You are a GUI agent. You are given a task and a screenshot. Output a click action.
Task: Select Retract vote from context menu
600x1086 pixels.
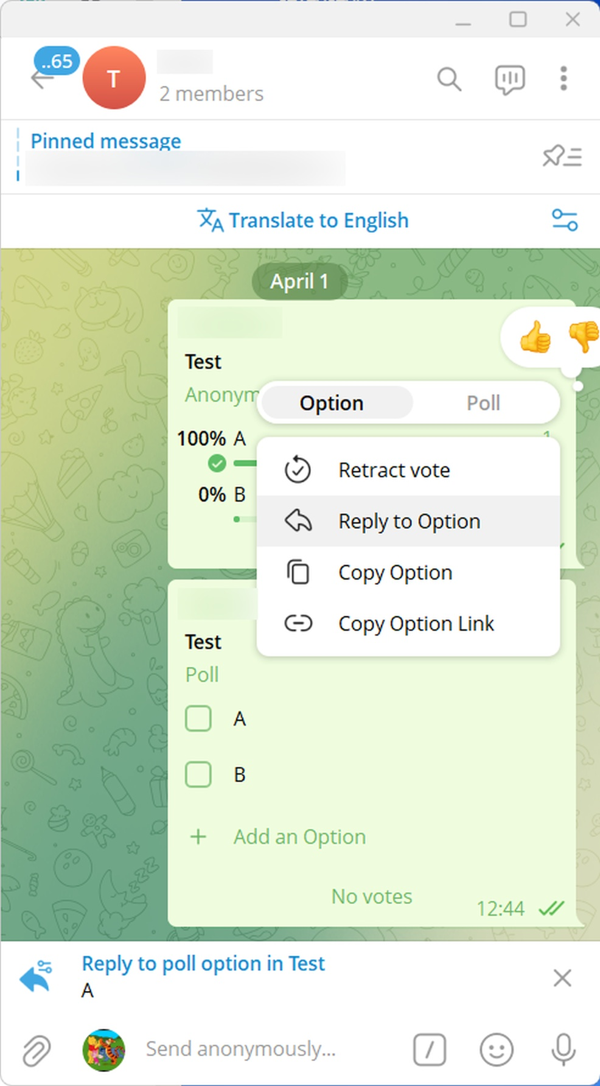[394, 470]
